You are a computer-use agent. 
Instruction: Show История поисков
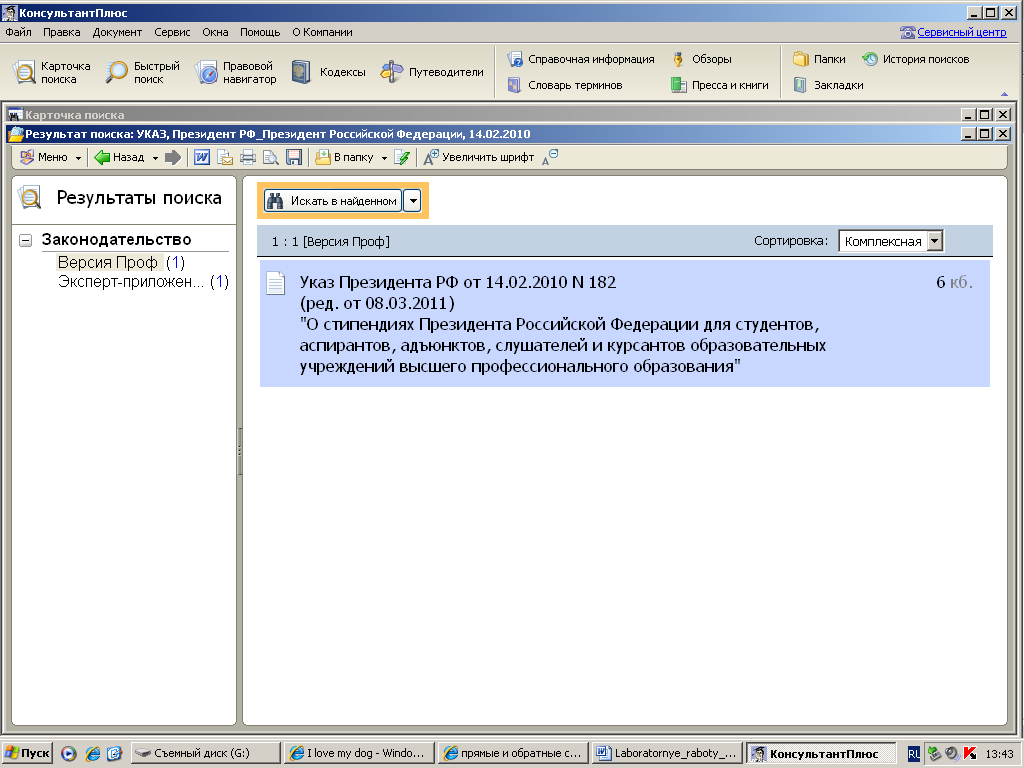(x=915, y=59)
